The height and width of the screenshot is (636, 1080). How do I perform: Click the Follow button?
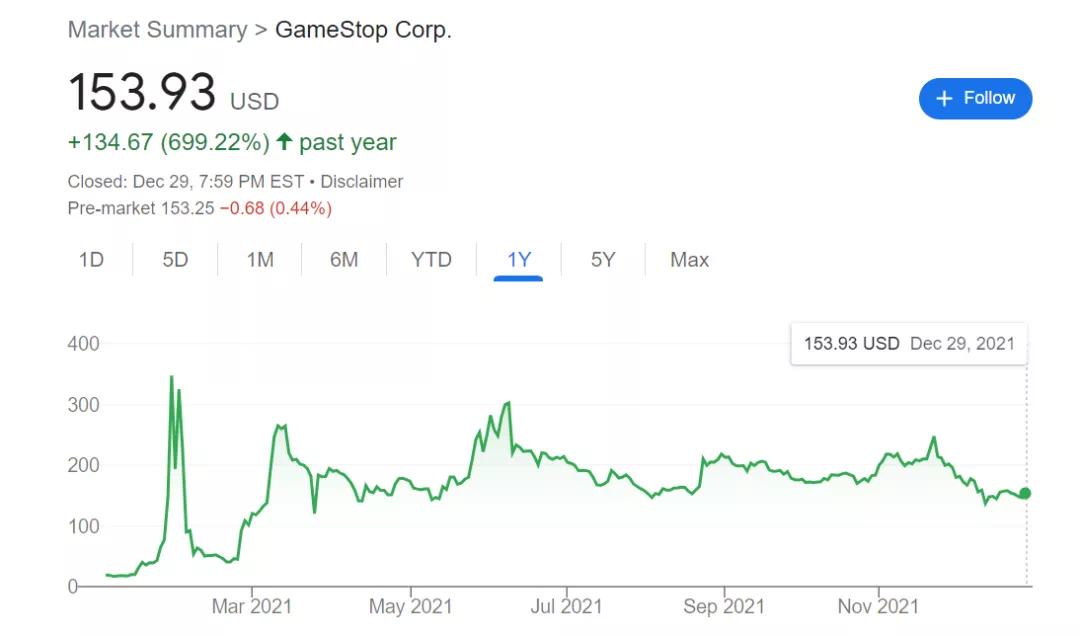(x=975, y=98)
